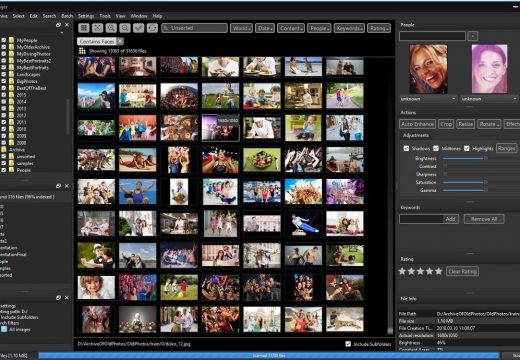The height and width of the screenshot is (360, 520).
Task: Click the Saturation slider track
Action: 481,182
